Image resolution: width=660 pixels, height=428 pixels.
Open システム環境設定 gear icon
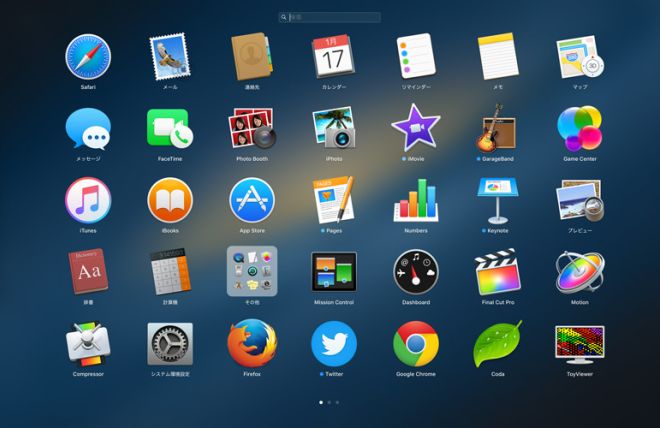[x=169, y=344]
